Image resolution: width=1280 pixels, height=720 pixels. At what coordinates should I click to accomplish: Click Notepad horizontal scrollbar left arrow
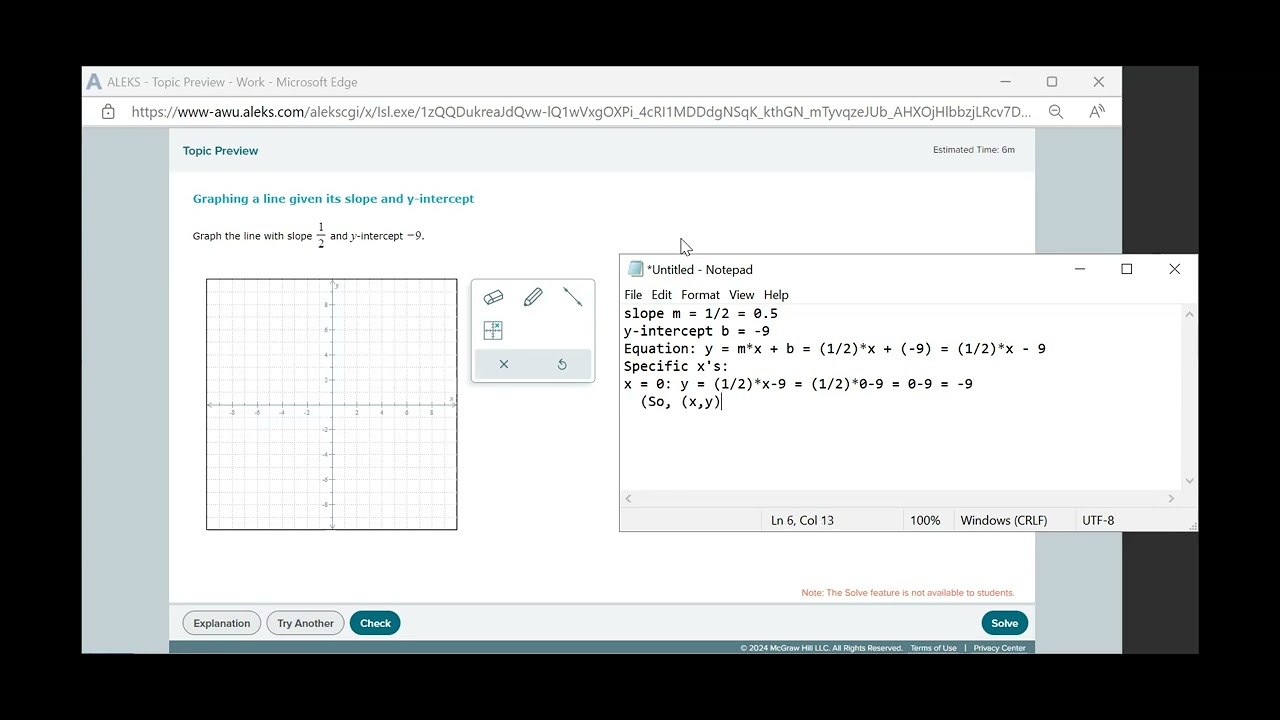coord(628,498)
